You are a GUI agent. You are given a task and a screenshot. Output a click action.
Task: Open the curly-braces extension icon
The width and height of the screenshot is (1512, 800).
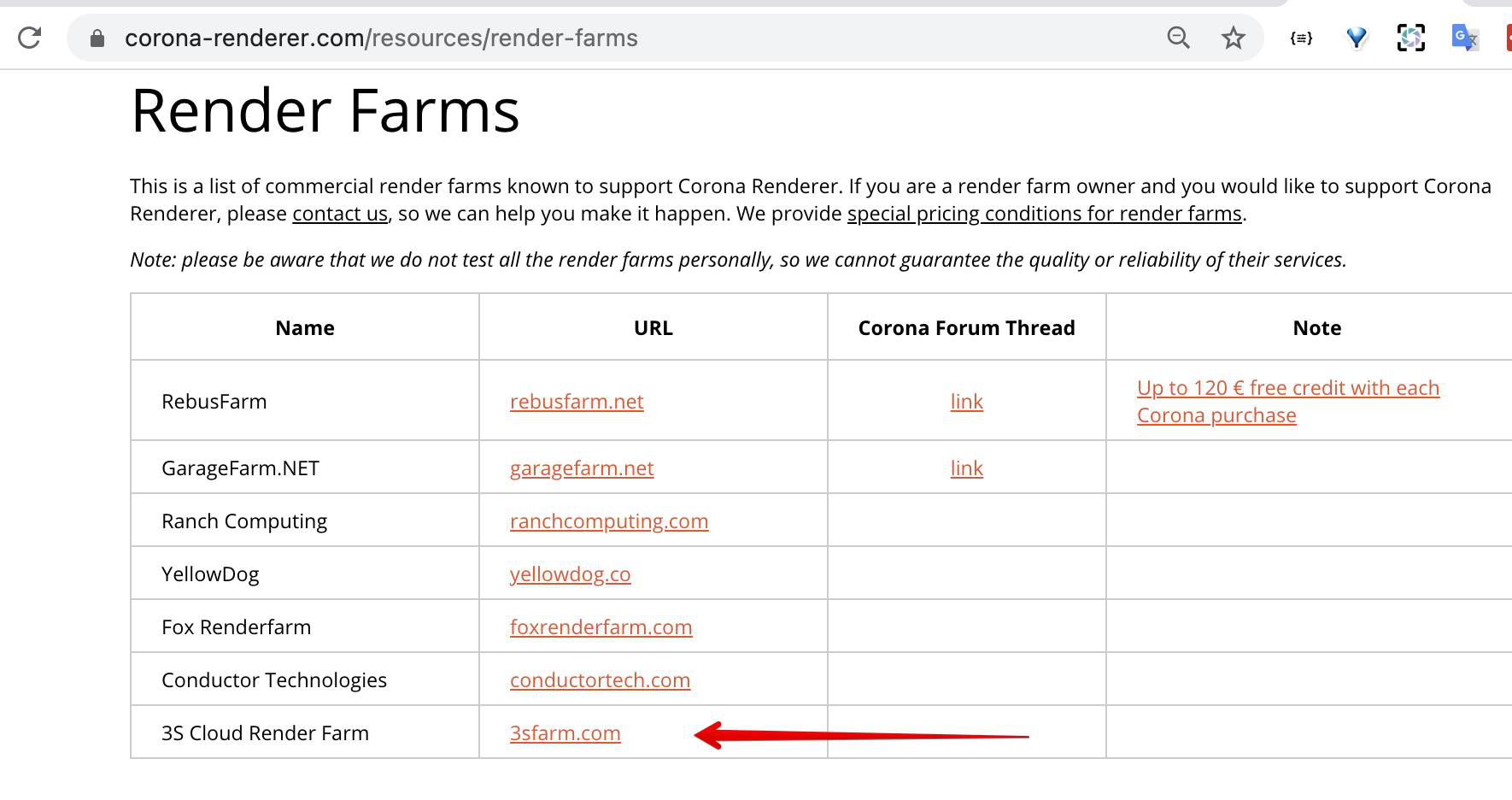click(1301, 38)
